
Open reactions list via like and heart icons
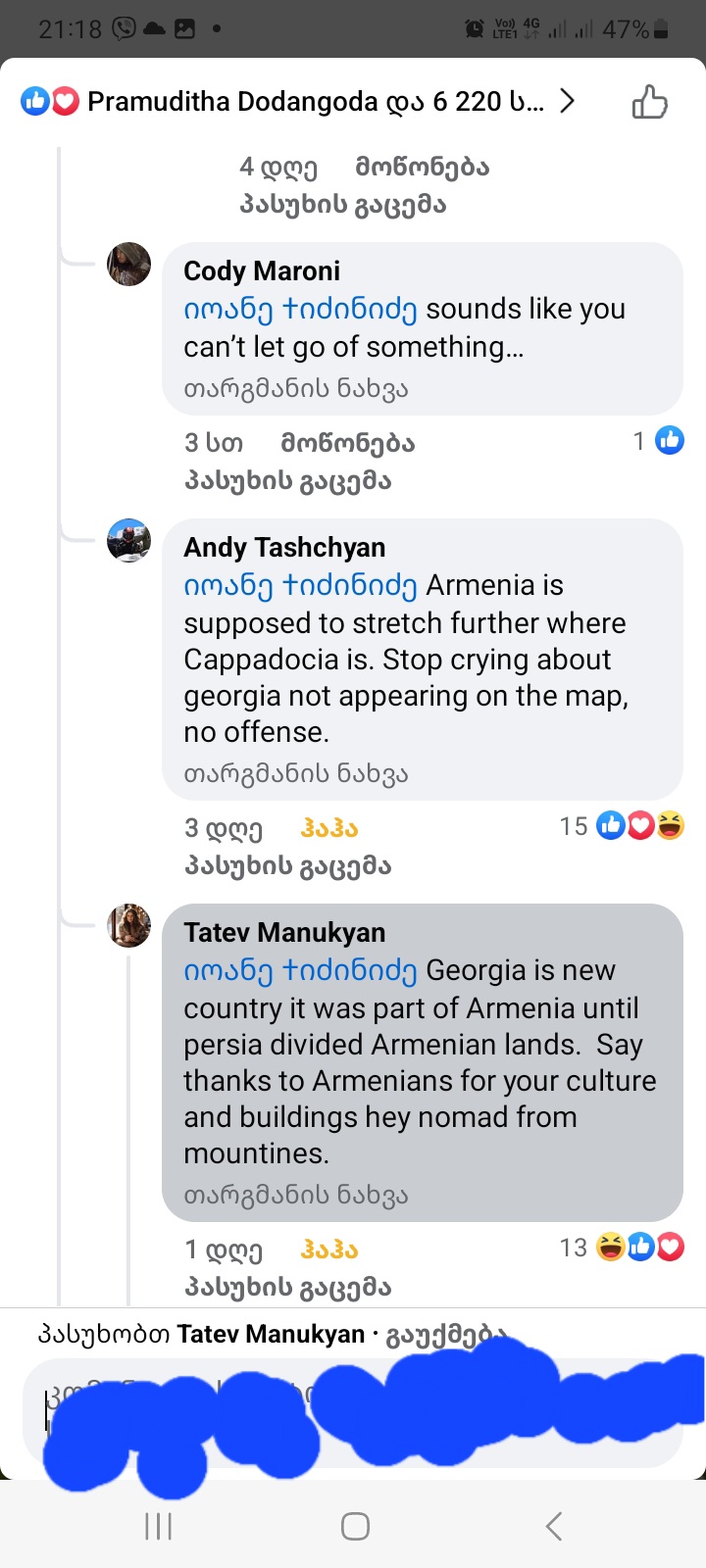[50, 101]
